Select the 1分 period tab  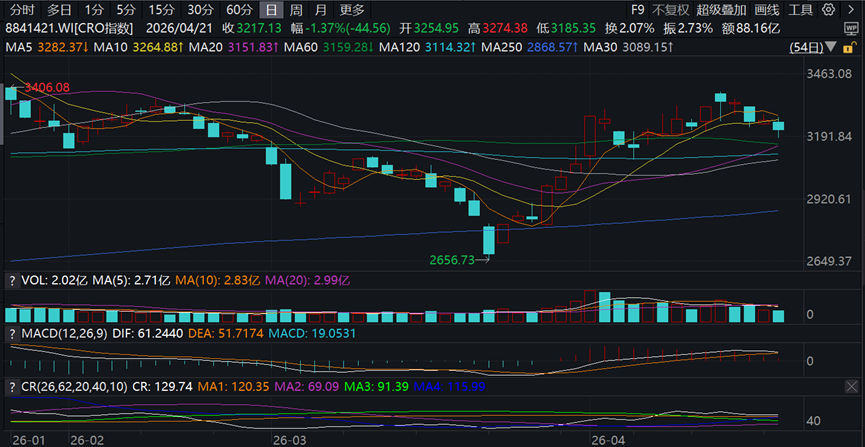[x=94, y=9]
